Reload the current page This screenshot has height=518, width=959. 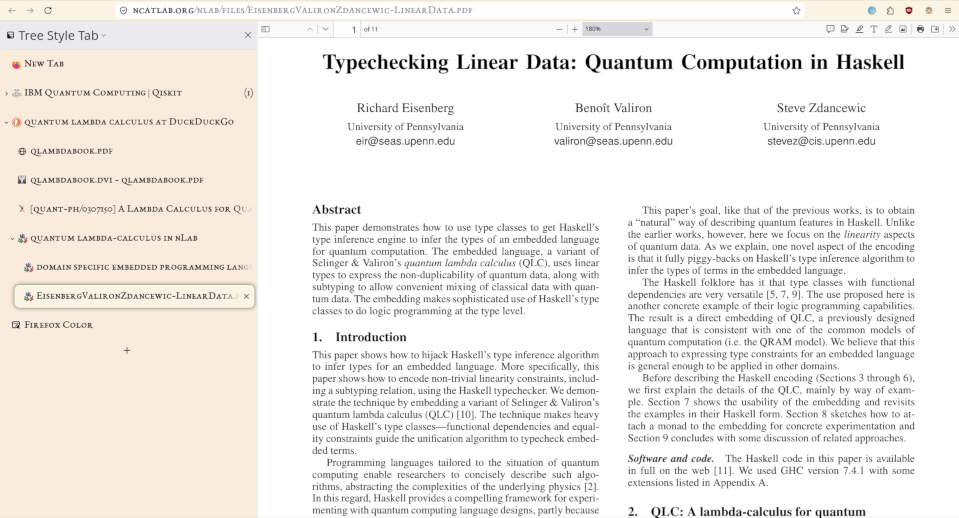coord(48,10)
